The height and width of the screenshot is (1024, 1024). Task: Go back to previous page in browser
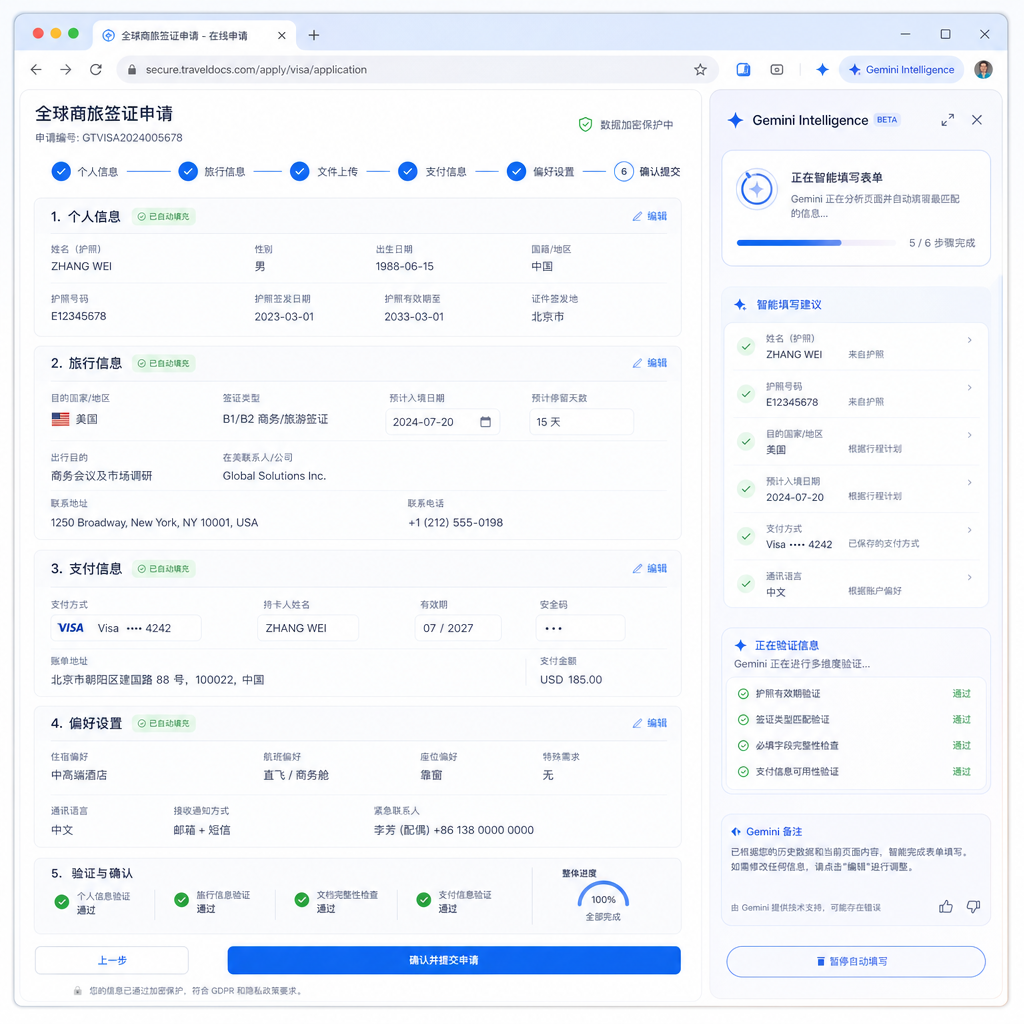pyautogui.click(x=36, y=69)
